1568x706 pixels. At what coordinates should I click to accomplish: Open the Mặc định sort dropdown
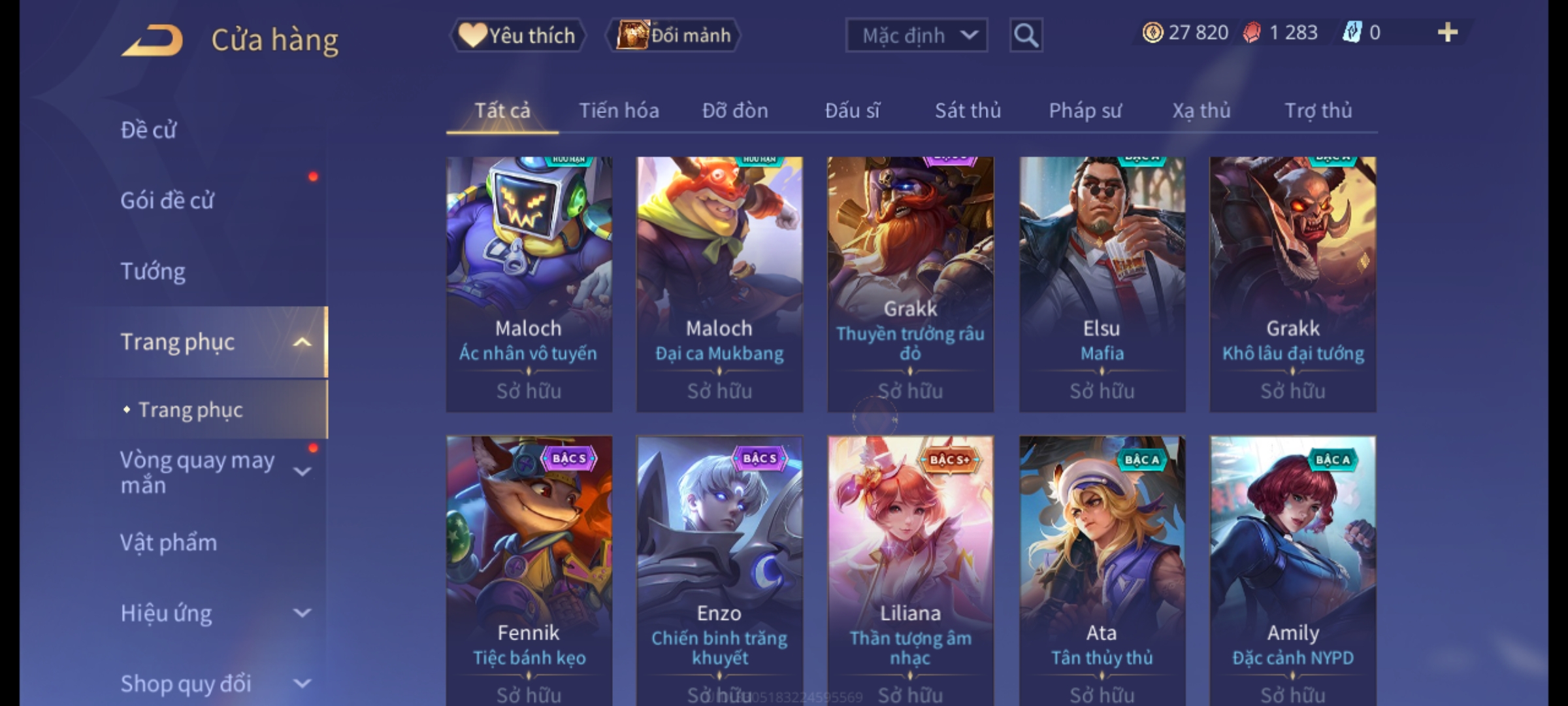[917, 35]
